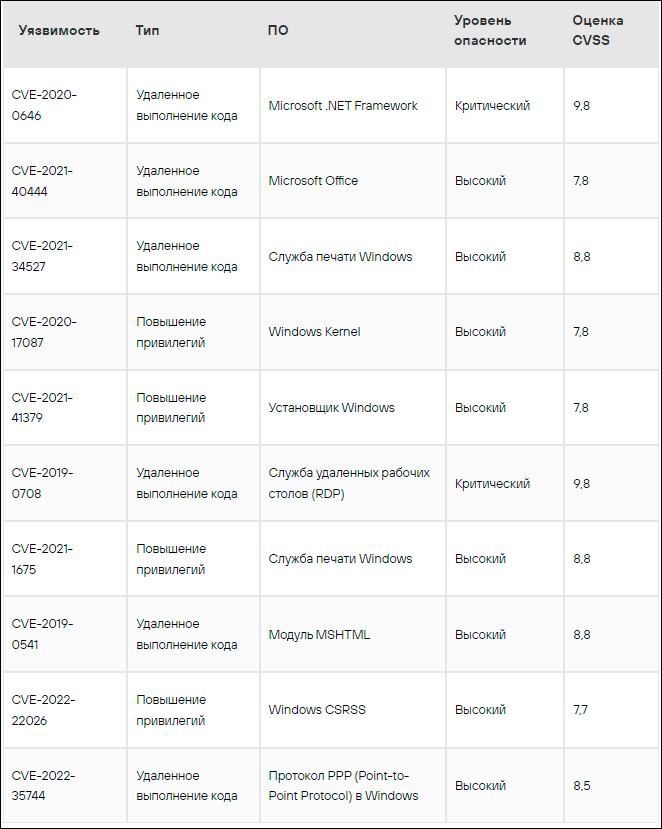Click the ПО column header
662x829 pixels.
(278, 30)
